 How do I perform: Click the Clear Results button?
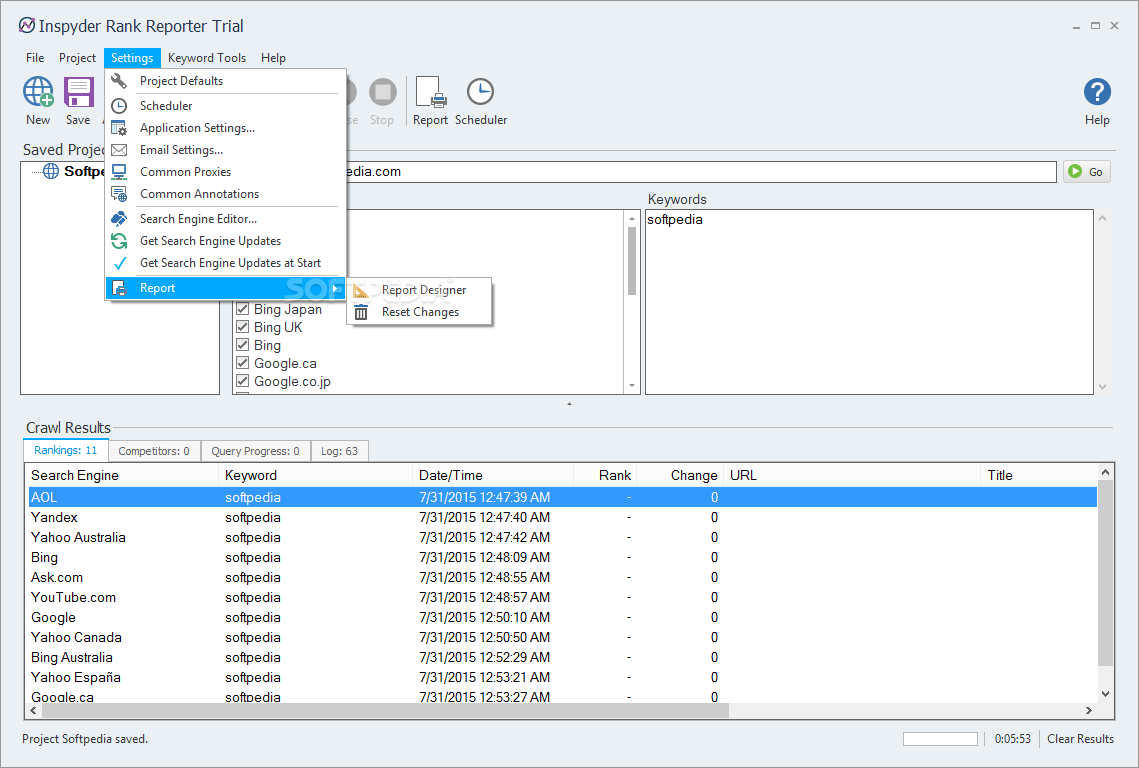pyautogui.click(x=1080, y=739)
